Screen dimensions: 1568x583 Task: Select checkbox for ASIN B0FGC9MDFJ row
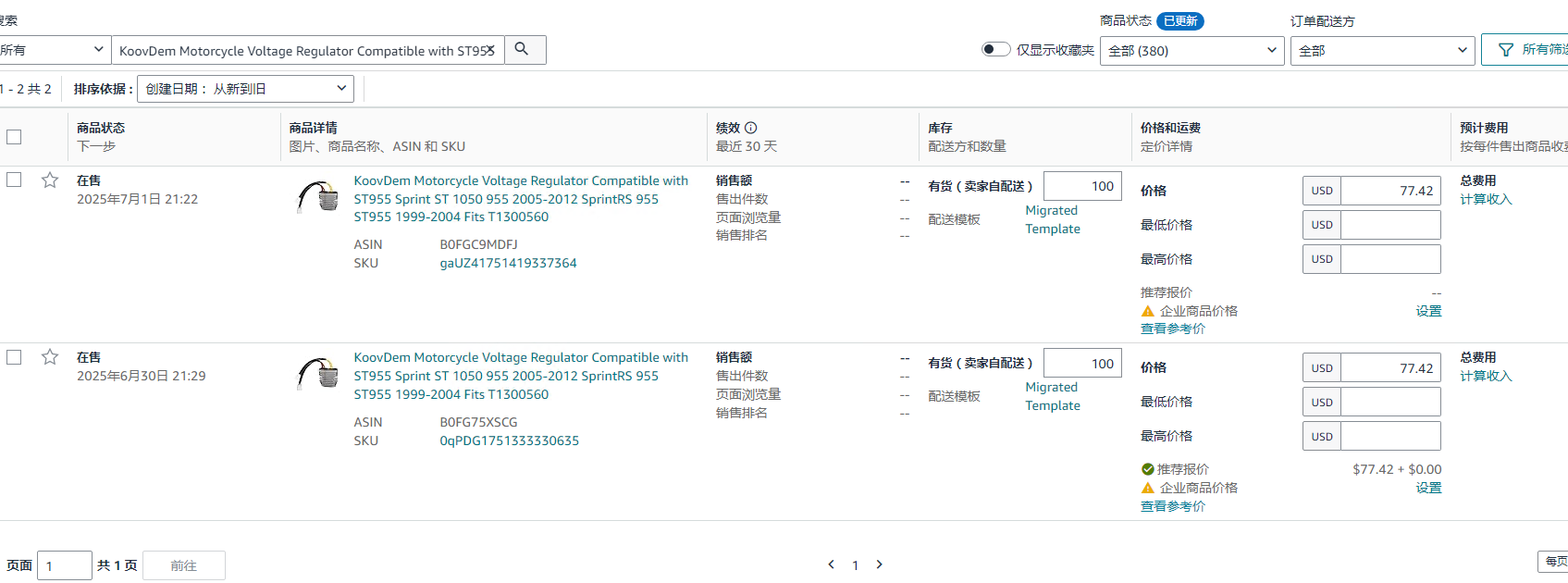(x=14, y=180)
